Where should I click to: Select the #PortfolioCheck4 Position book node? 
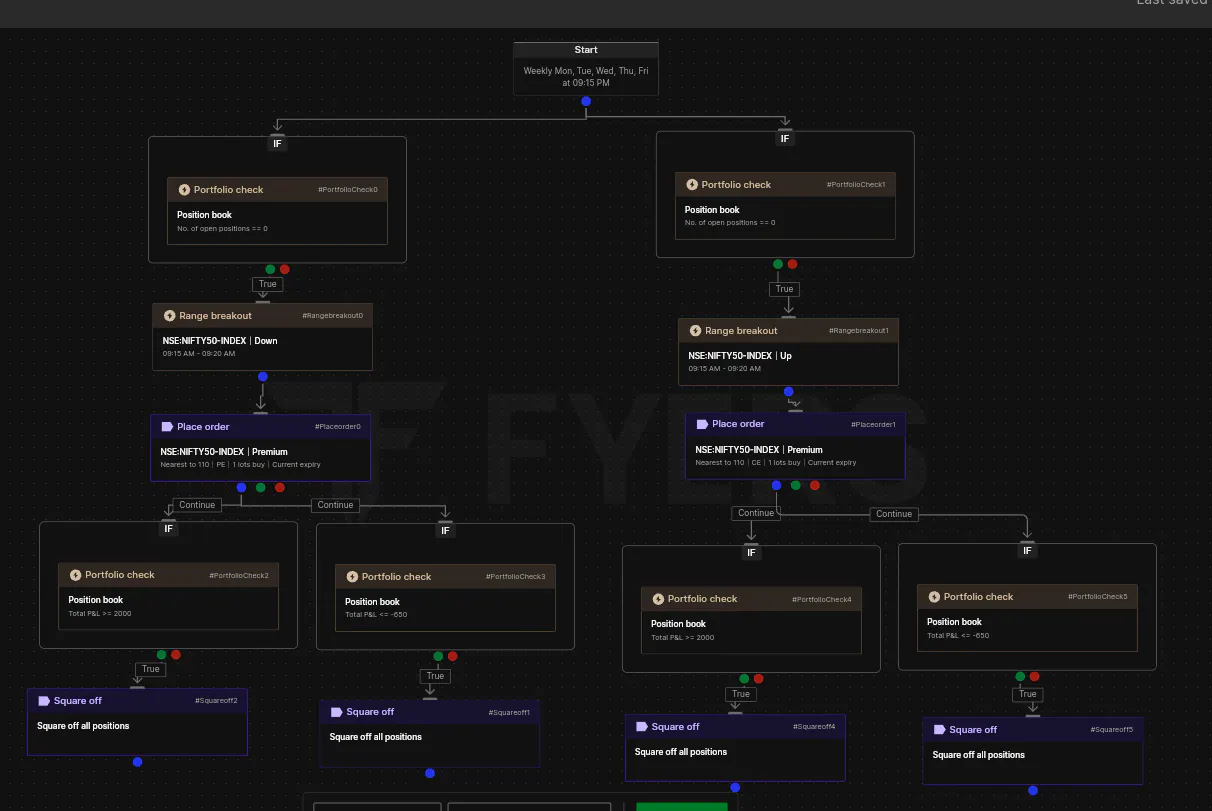(751, 620)
